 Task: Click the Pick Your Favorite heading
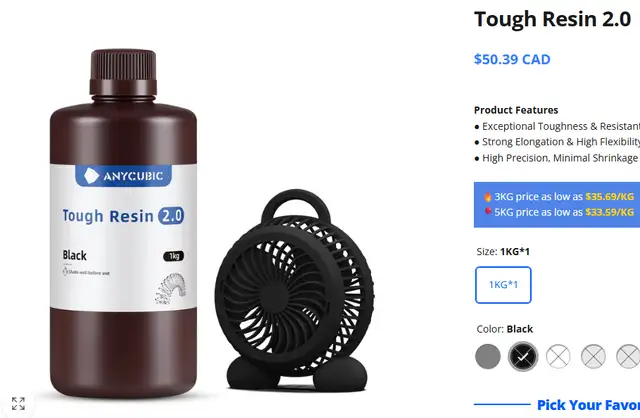(x=589, y=405)
